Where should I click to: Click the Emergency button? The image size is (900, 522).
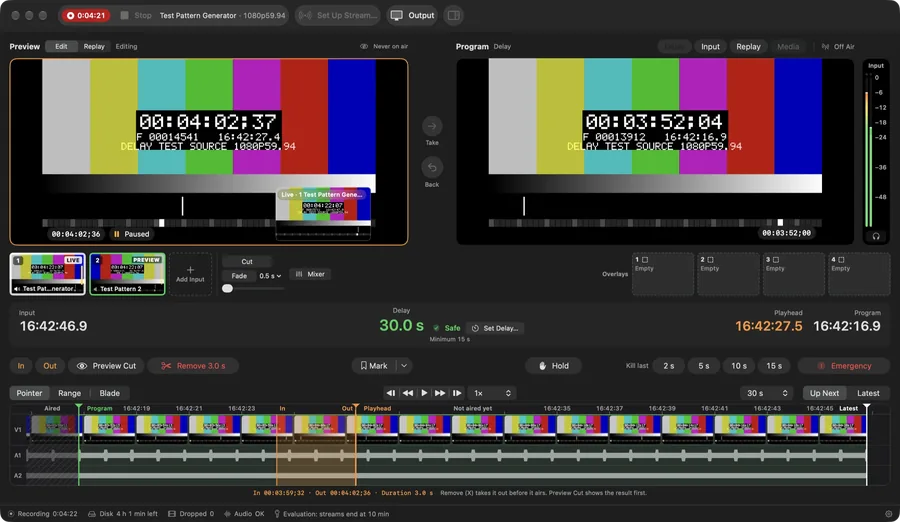coord(844,366)
